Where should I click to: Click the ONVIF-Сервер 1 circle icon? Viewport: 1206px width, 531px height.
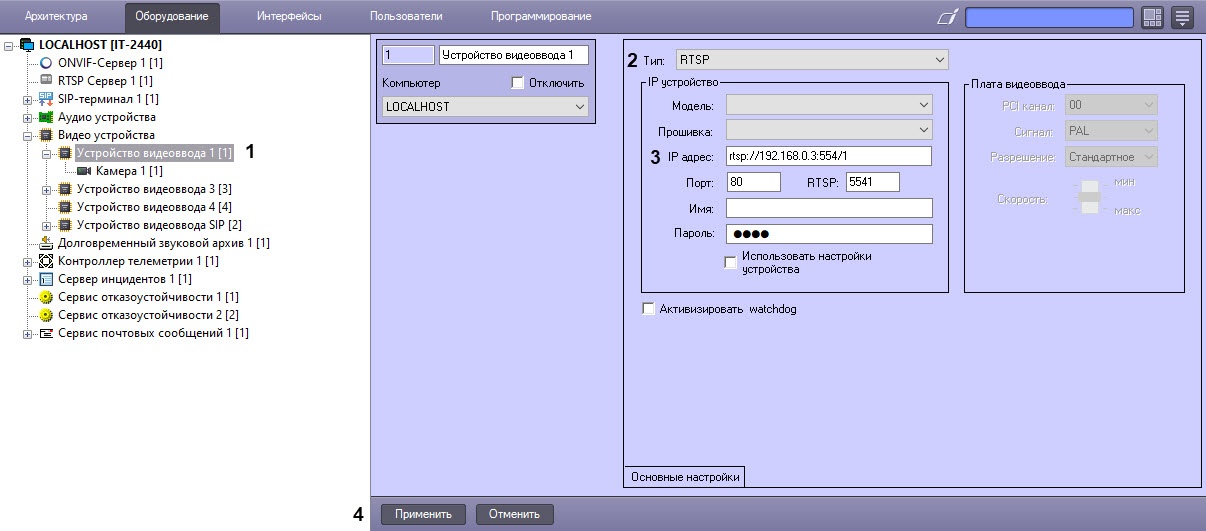[x=47, y=63]
